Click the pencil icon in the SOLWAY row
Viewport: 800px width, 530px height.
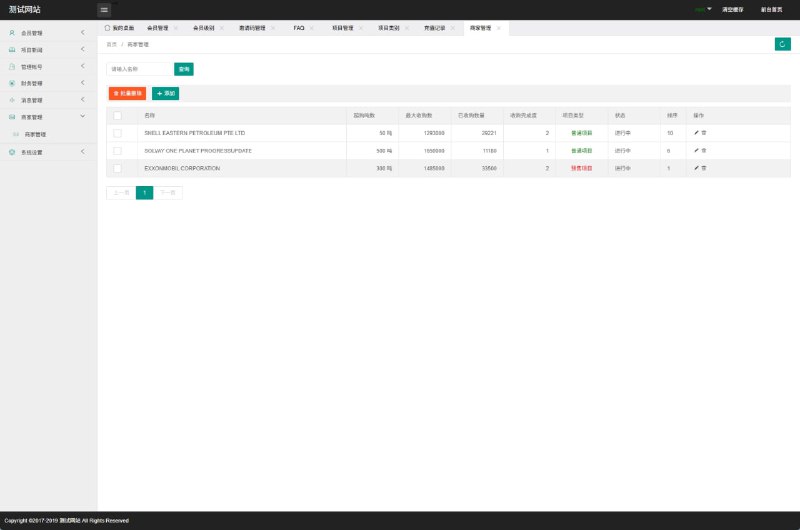click(x=696, y=150)
